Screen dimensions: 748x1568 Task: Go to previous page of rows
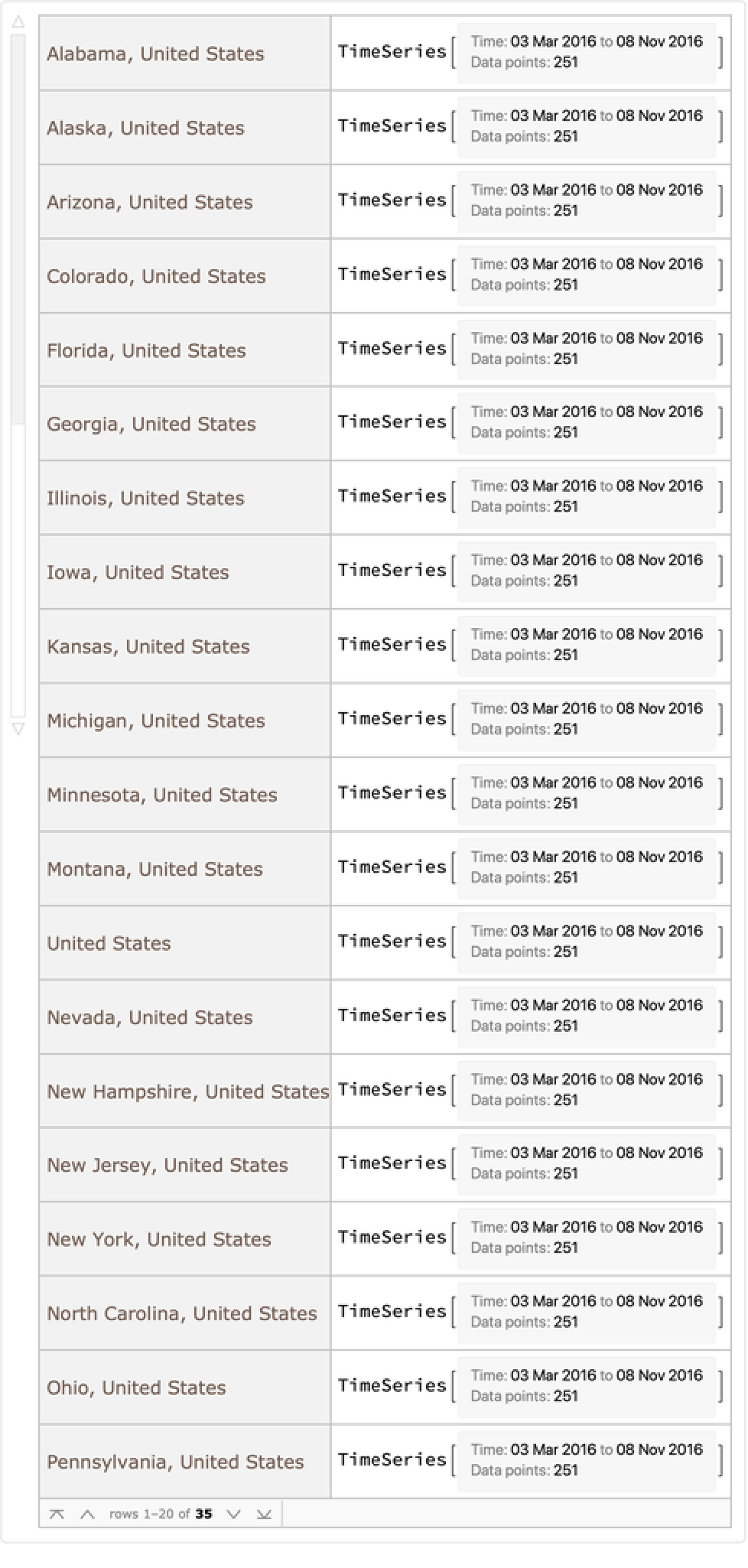pos(87,1514)
